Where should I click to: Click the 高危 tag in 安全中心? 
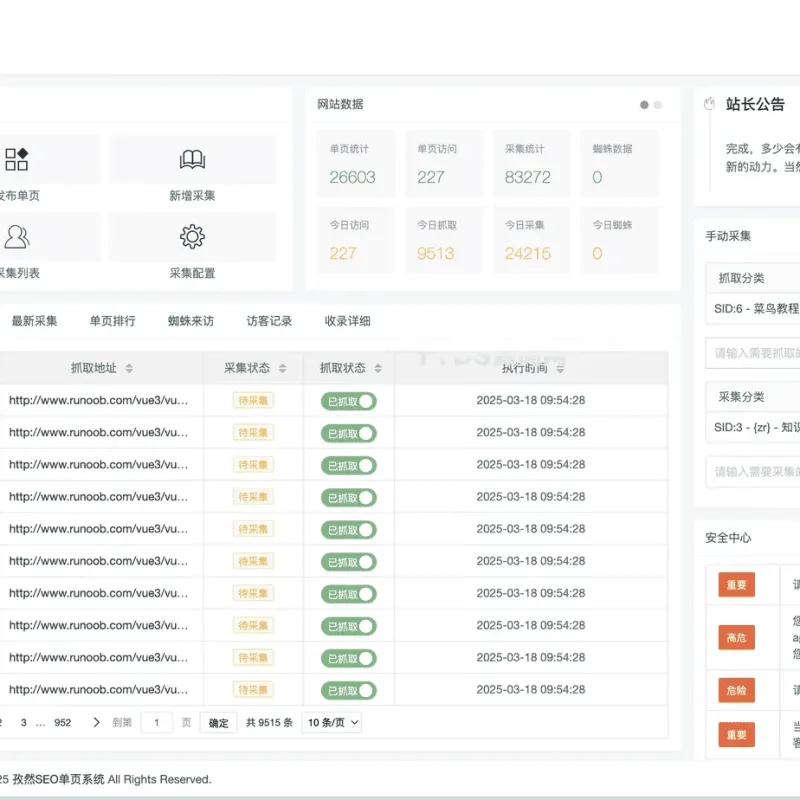tap(736, 637)
